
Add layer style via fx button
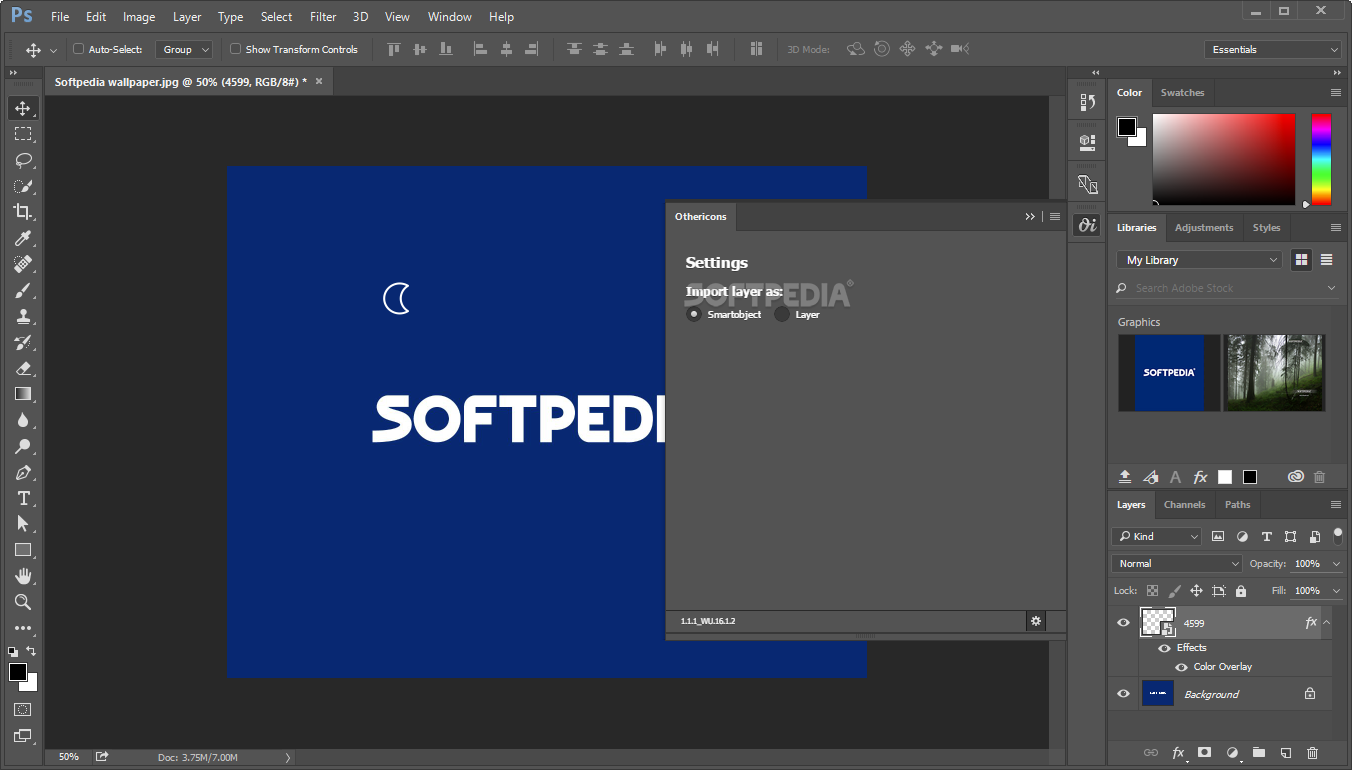(x=1178, y=752)
